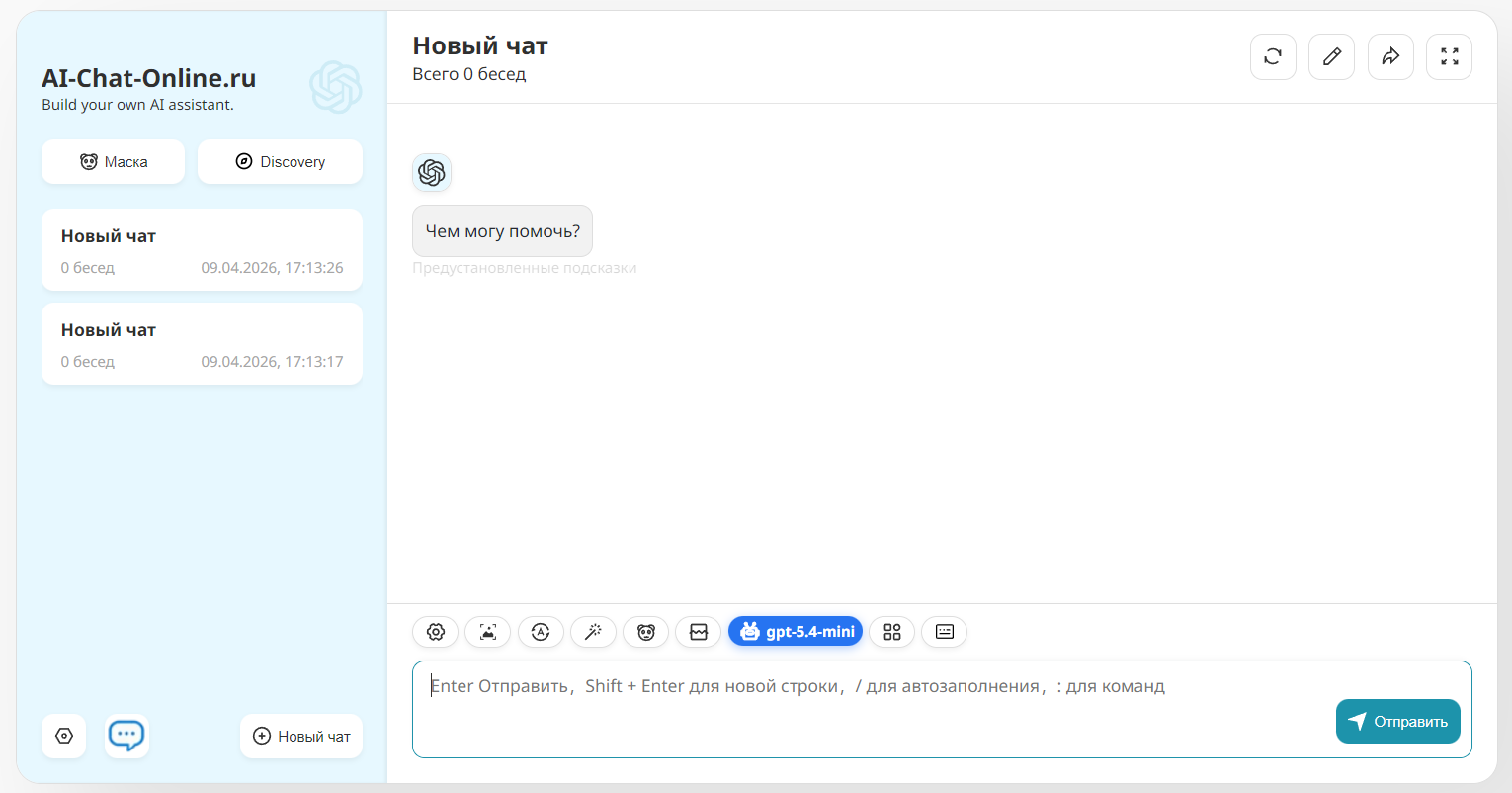Open chat settings gear above input box

click(x=435, y=632)
